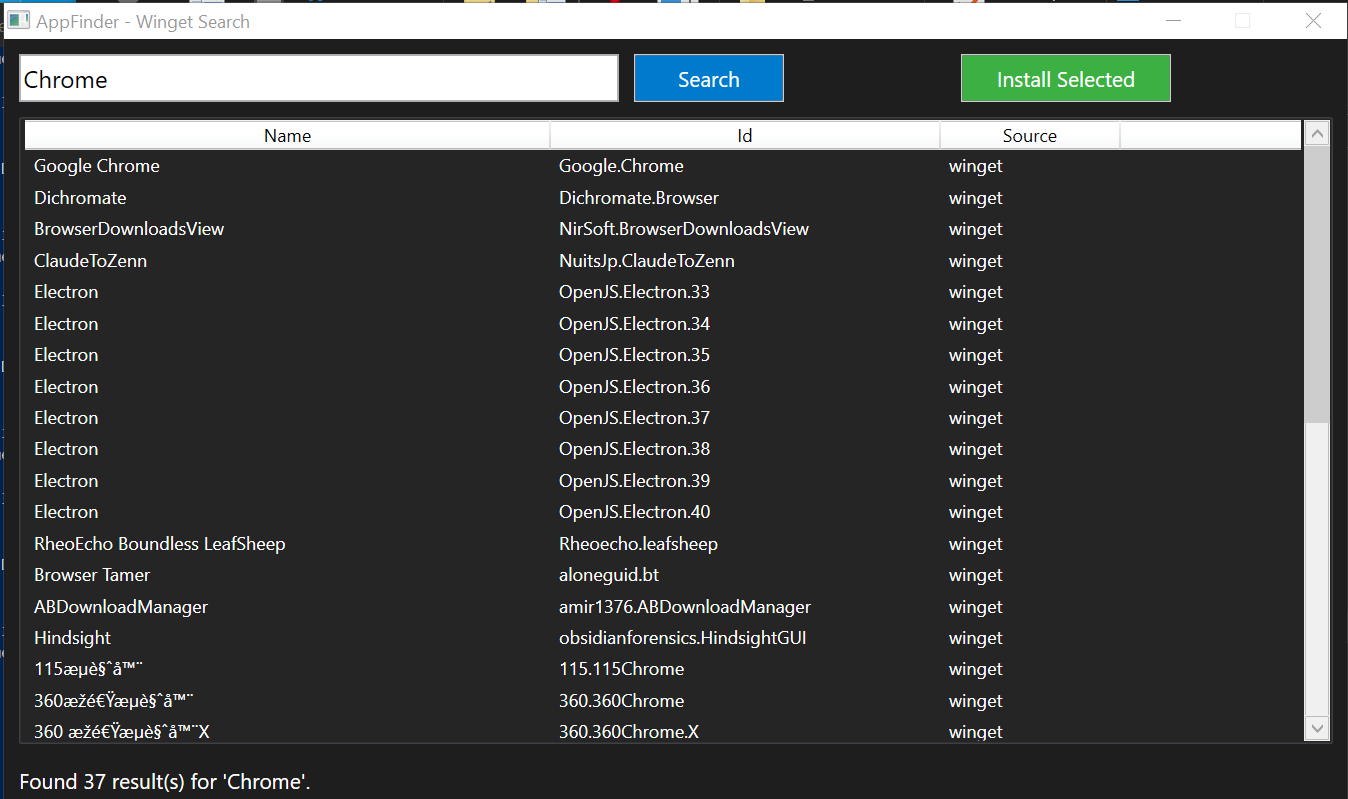Select the ABDownloadManager entry
The image size is (1348, 799).
[x=121, y=607]
